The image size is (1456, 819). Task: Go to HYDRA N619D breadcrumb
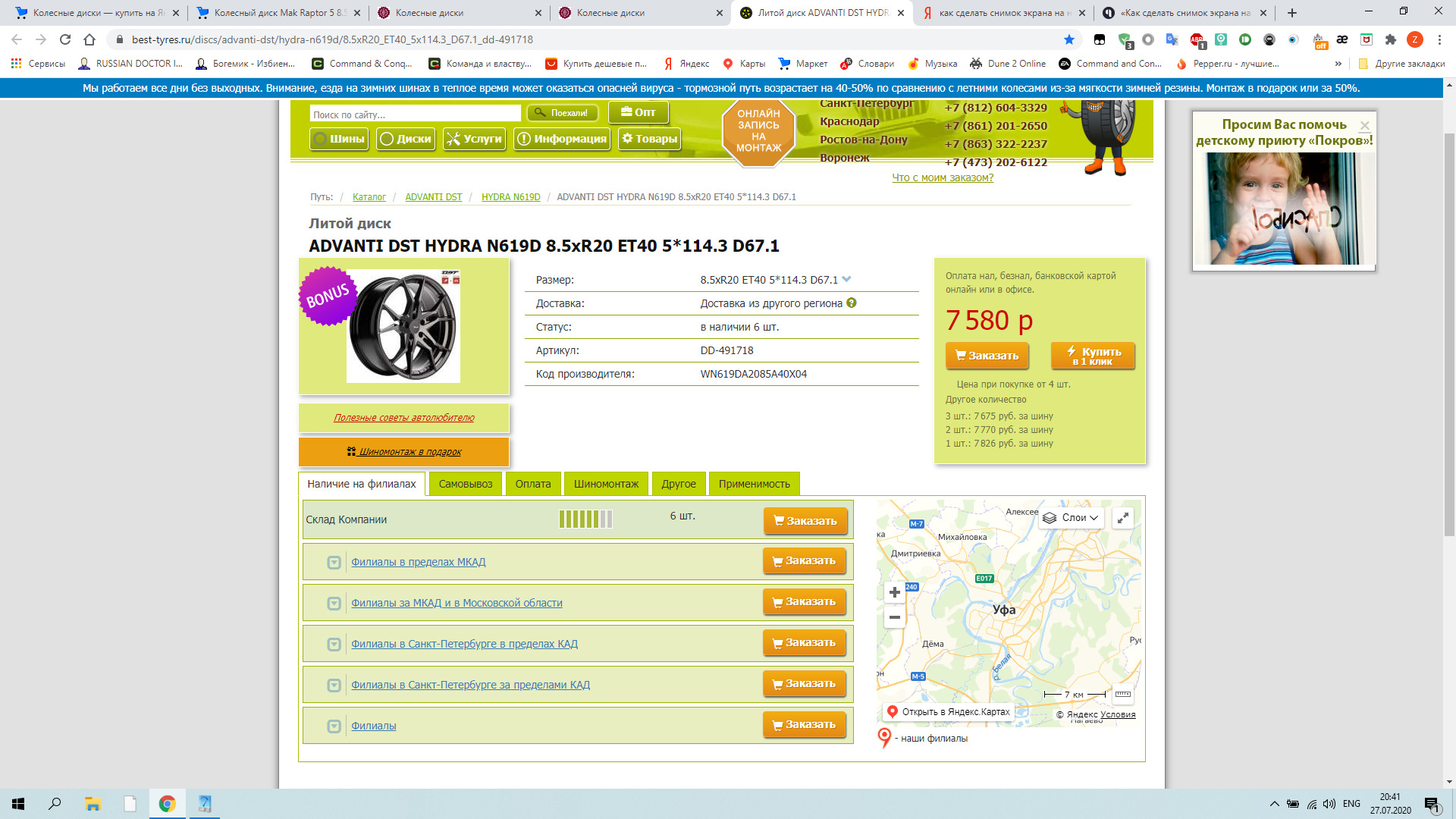[x=510, y=197]
